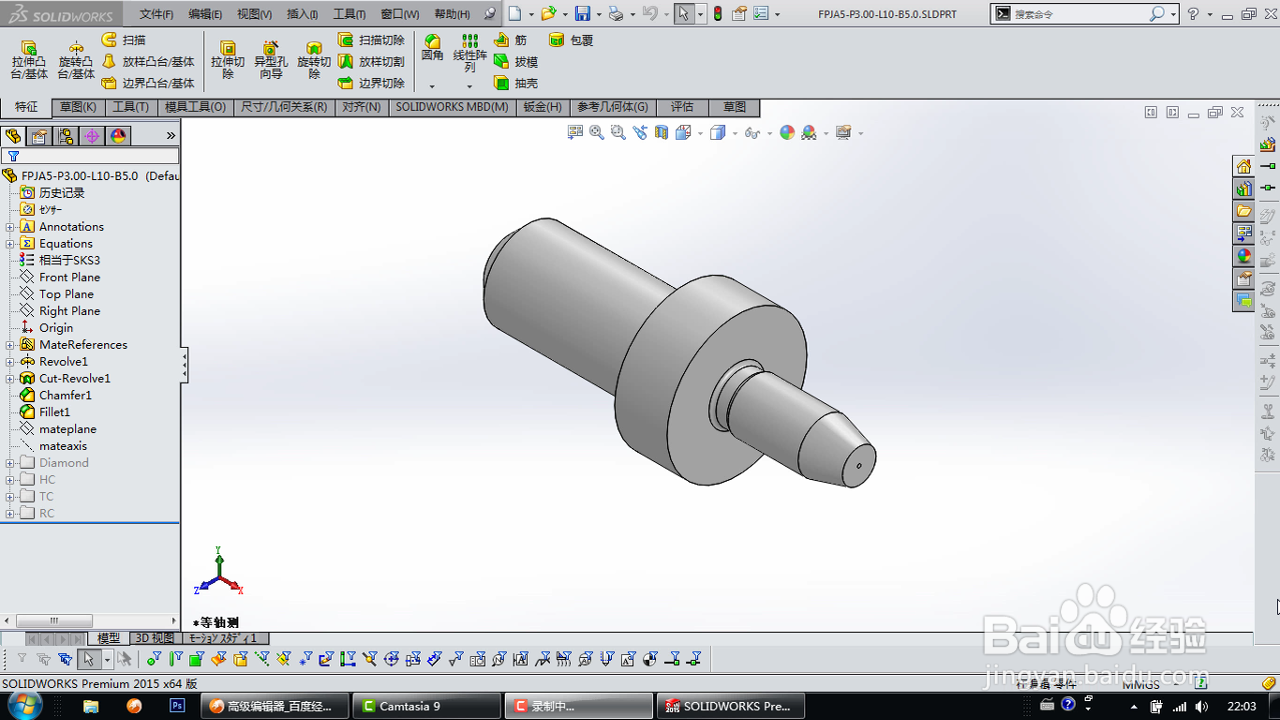1280x720 pixels.
Task: Select the 放样凸台/基体 loft tool
Action: click(148, 62)
